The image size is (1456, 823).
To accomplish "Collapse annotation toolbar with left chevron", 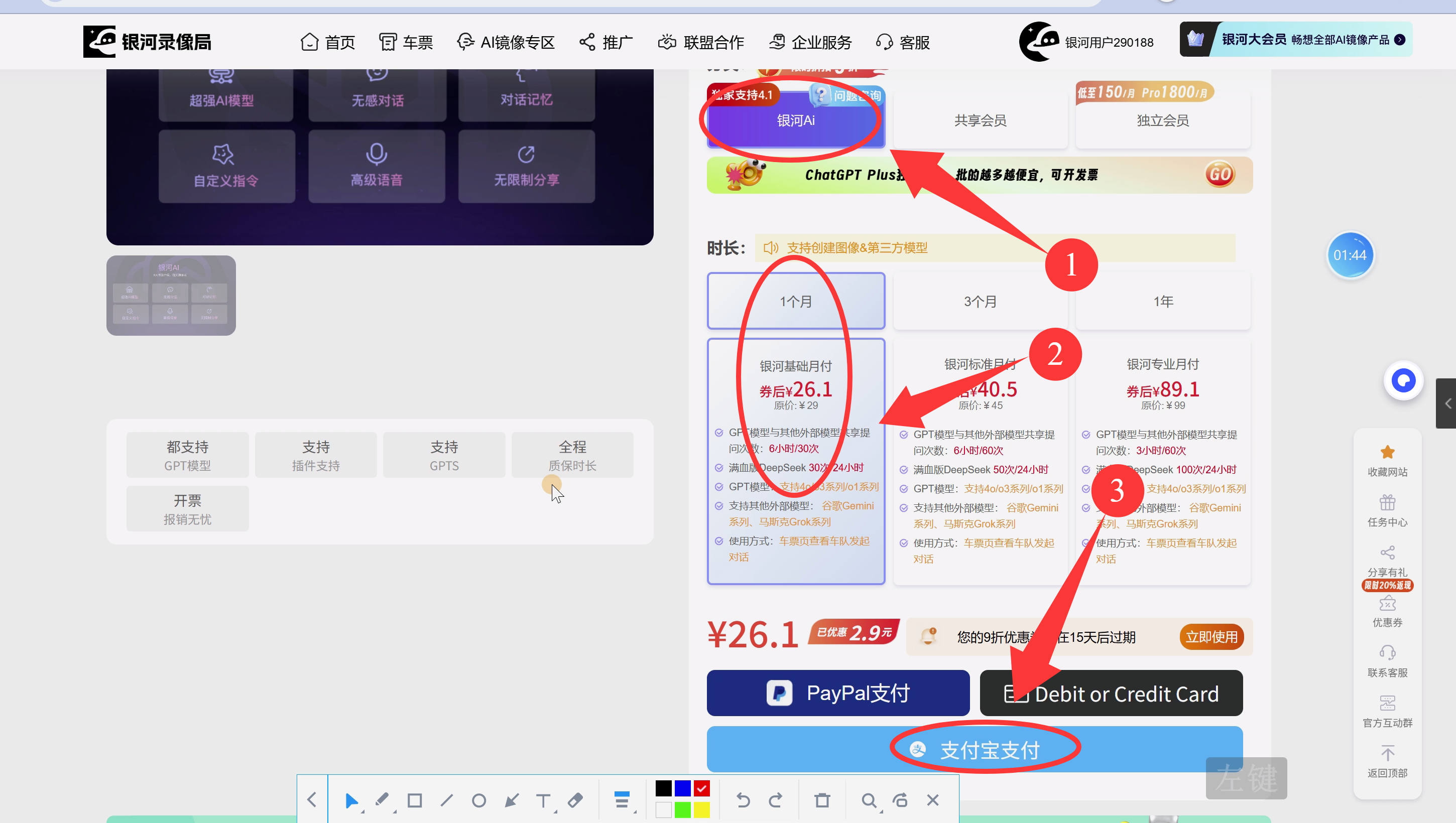I will coord(312,800).
